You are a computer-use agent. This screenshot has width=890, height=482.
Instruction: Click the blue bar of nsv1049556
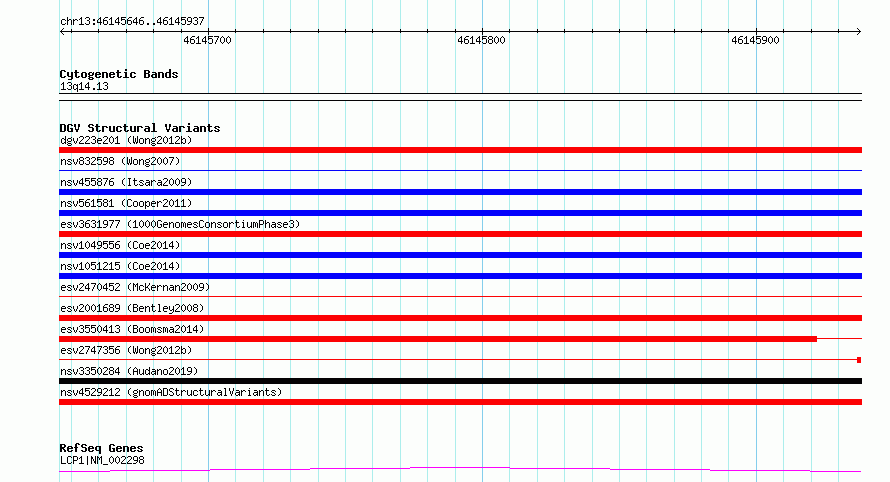[x=460, y=255]
